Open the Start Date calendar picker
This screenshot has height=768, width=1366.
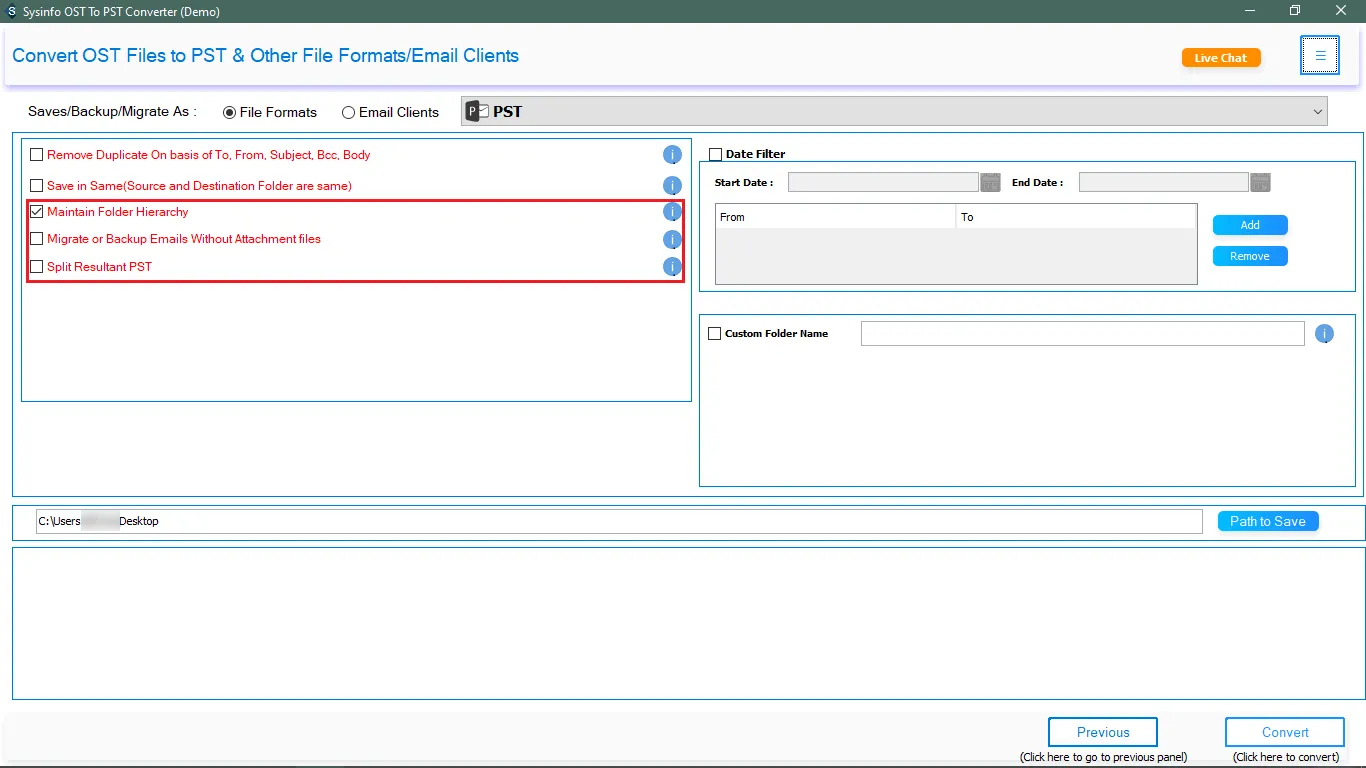click(990, 182)
